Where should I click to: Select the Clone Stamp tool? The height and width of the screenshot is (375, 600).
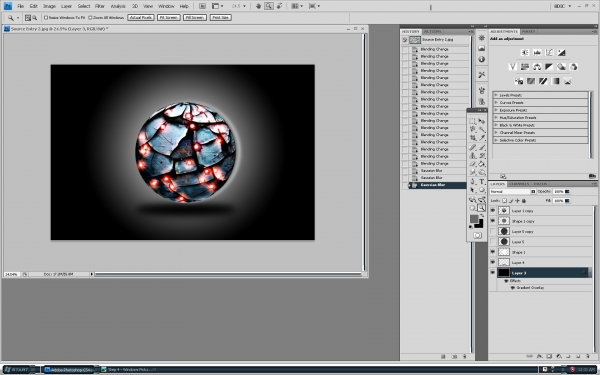pos(473,156)
